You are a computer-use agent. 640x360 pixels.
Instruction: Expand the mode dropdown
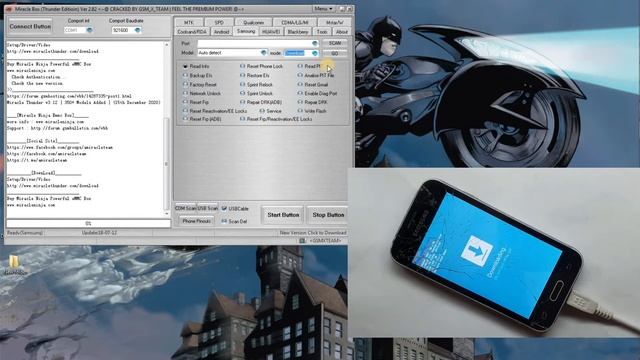coord(315,53)
